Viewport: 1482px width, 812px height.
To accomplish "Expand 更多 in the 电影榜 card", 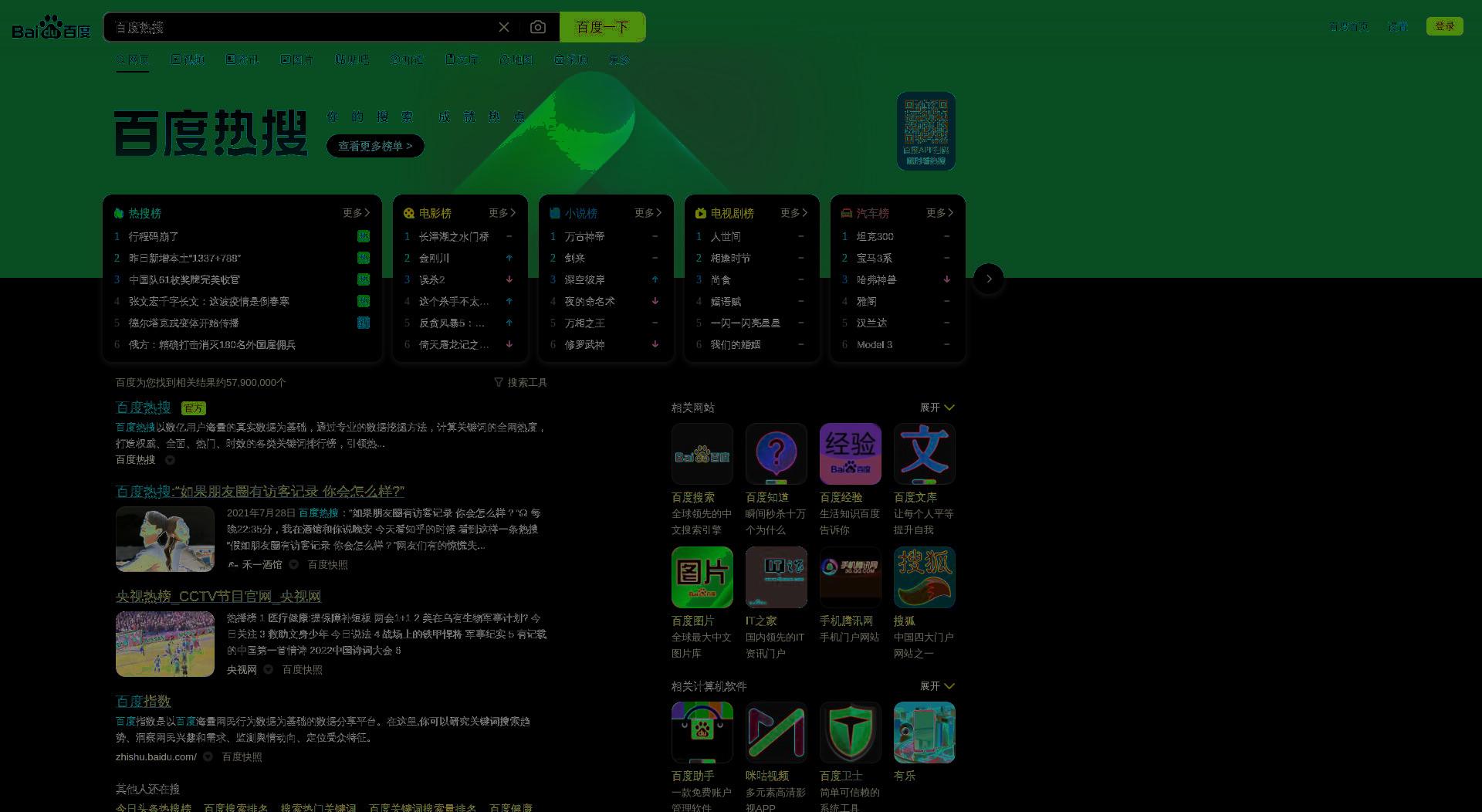I will [502, 213].
